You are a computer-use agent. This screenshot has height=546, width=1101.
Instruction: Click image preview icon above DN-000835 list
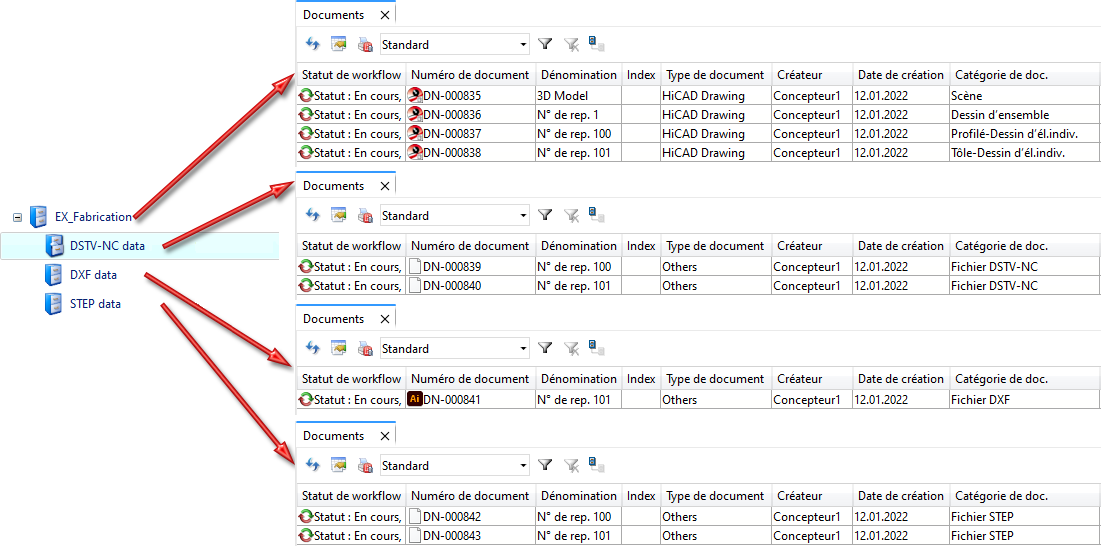click(339, 44)
